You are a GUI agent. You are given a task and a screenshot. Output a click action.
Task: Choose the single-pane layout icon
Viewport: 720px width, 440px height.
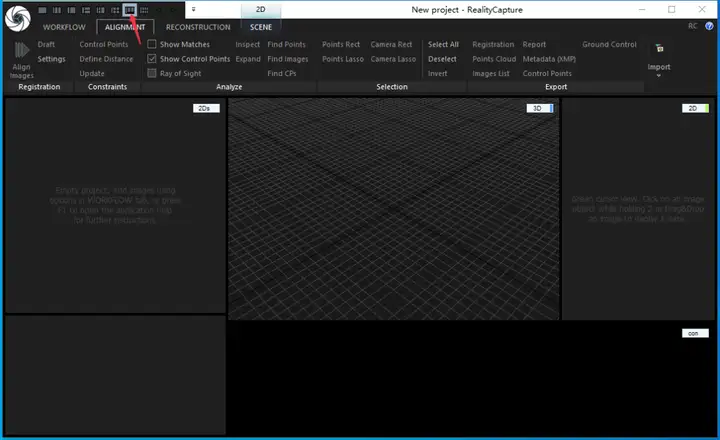coord(42,10)
